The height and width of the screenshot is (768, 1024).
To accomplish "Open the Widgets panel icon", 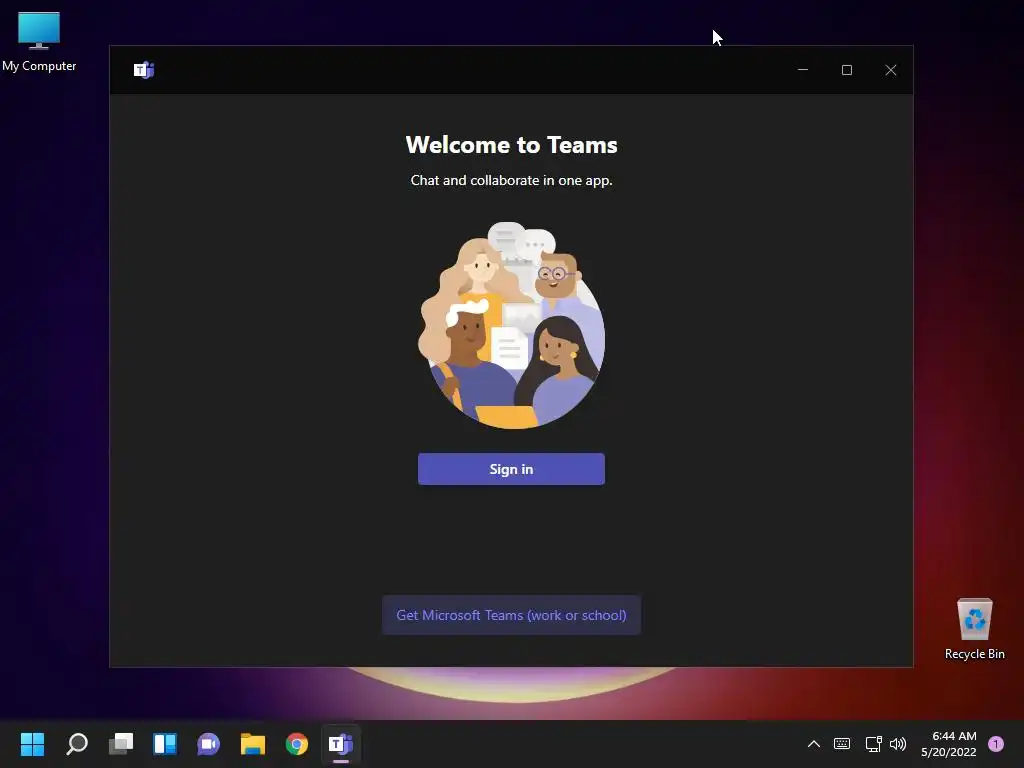I will click(165, 744).
